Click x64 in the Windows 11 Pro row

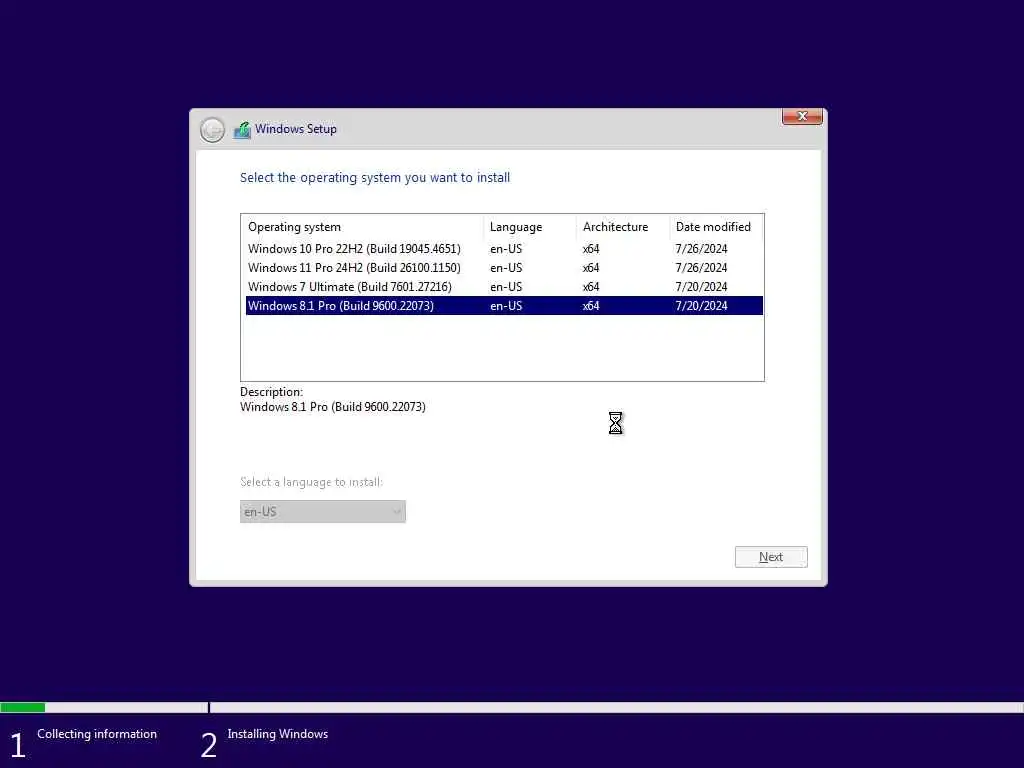pyautogui.click(x=591, y=268)
